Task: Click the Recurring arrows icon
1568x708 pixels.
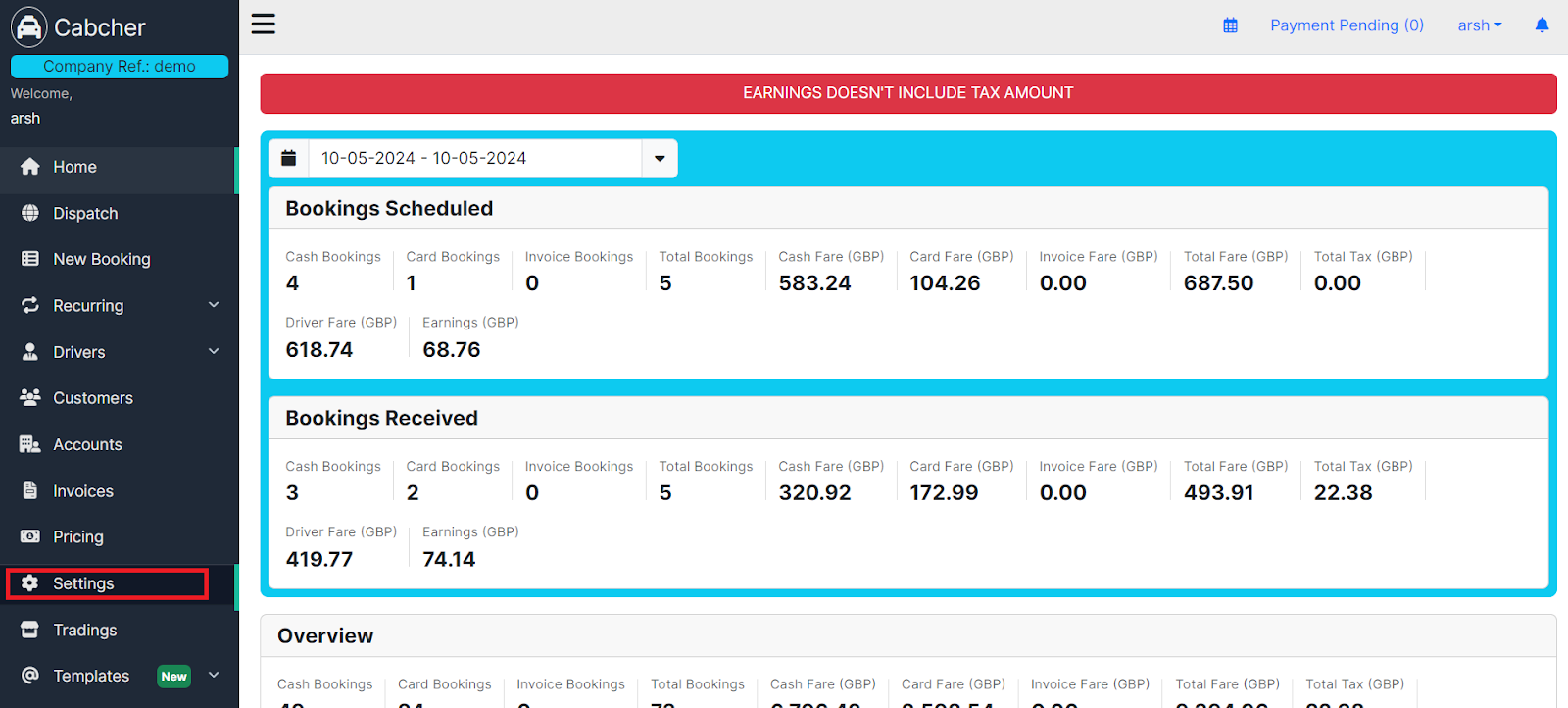Action: point(30,305)
